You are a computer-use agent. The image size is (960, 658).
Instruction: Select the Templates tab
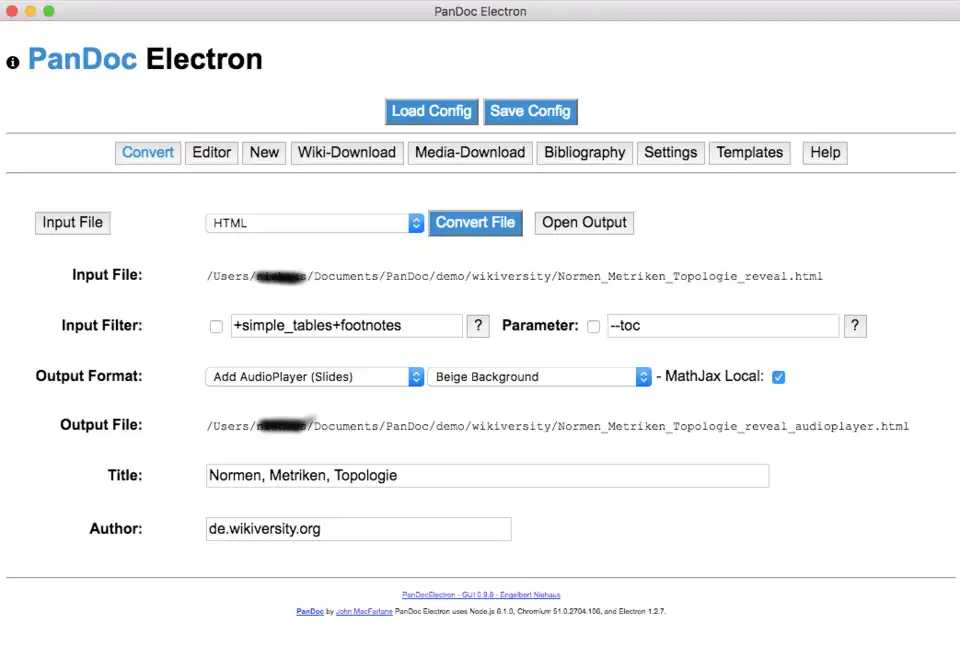[x=749, y=153]
